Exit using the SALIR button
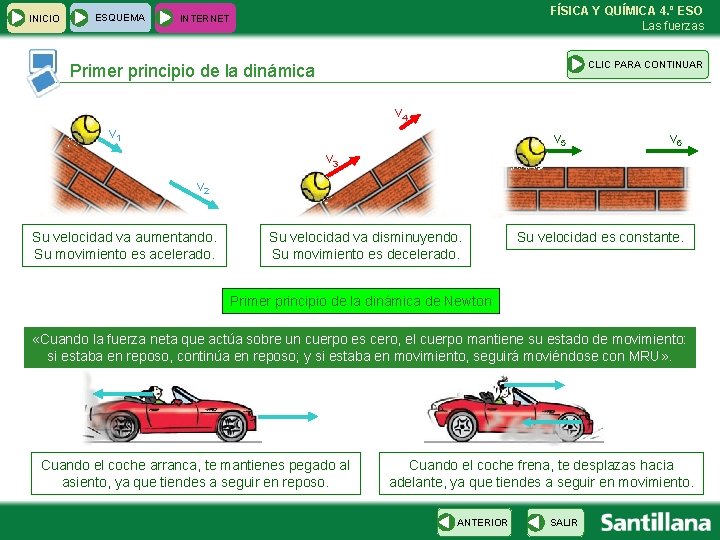 pos(556,522)
